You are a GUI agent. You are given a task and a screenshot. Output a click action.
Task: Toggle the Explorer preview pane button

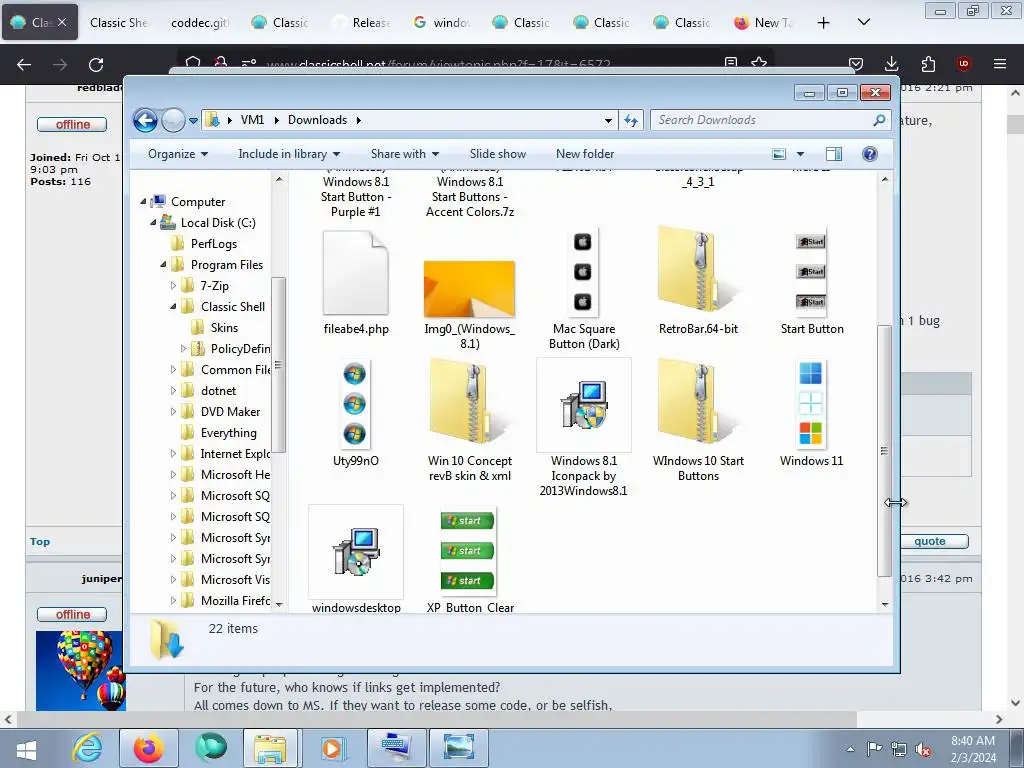click(834, 154)
